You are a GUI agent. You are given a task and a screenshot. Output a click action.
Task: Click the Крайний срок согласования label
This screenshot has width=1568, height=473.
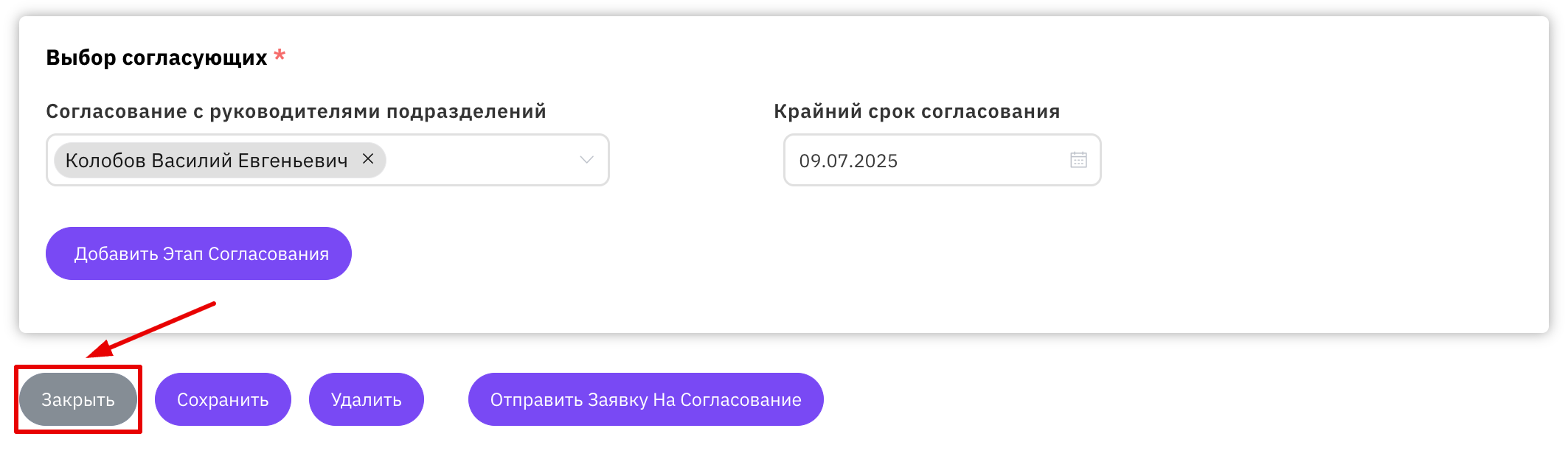point(917,111)
